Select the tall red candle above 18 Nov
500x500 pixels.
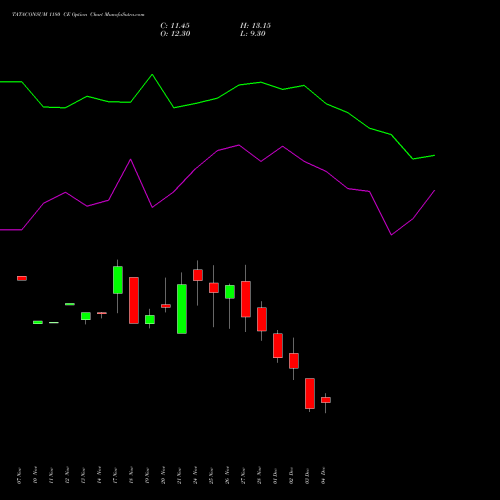point(134,300)
